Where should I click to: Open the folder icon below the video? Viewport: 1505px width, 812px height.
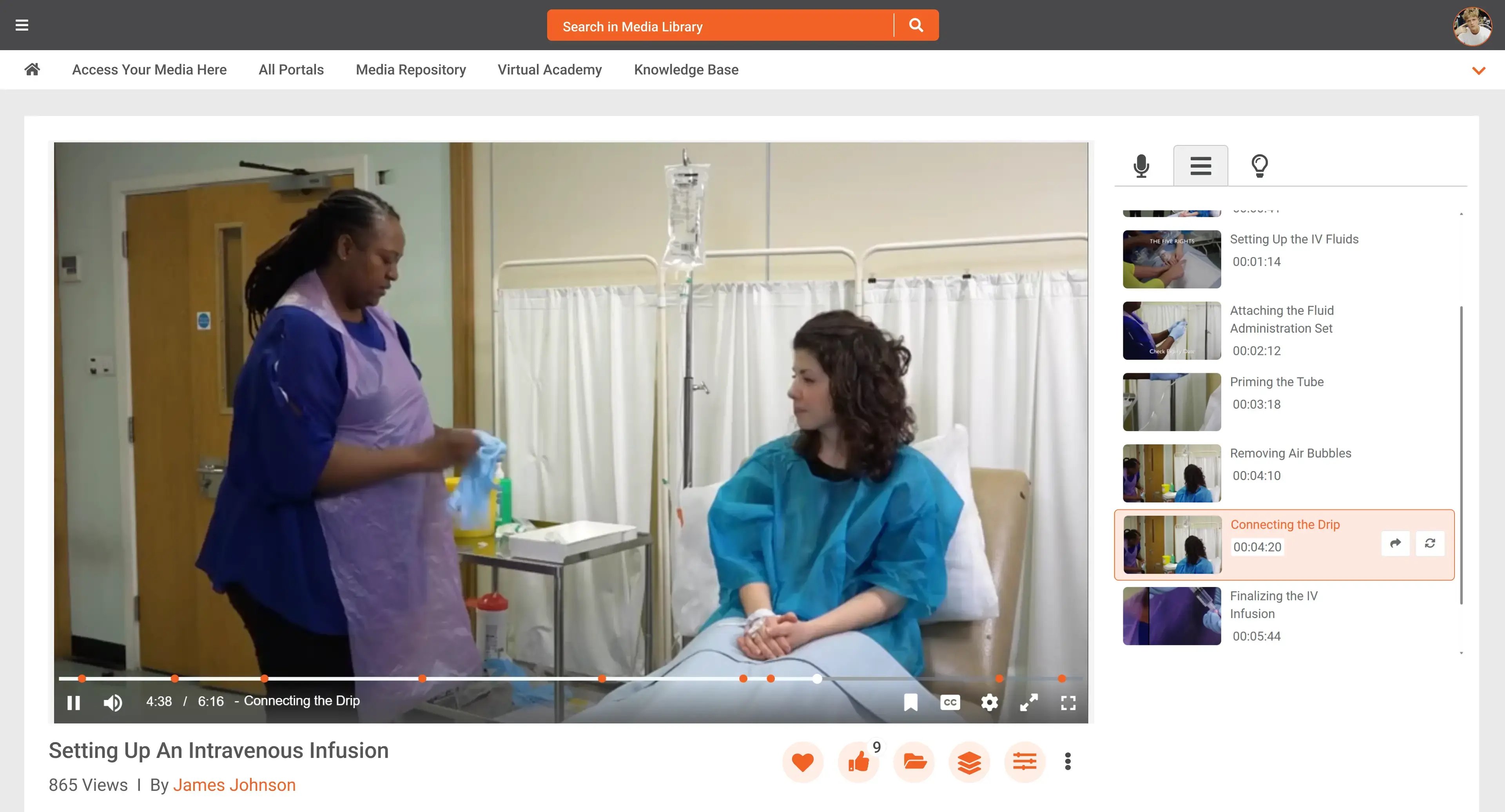pos(914,762)
